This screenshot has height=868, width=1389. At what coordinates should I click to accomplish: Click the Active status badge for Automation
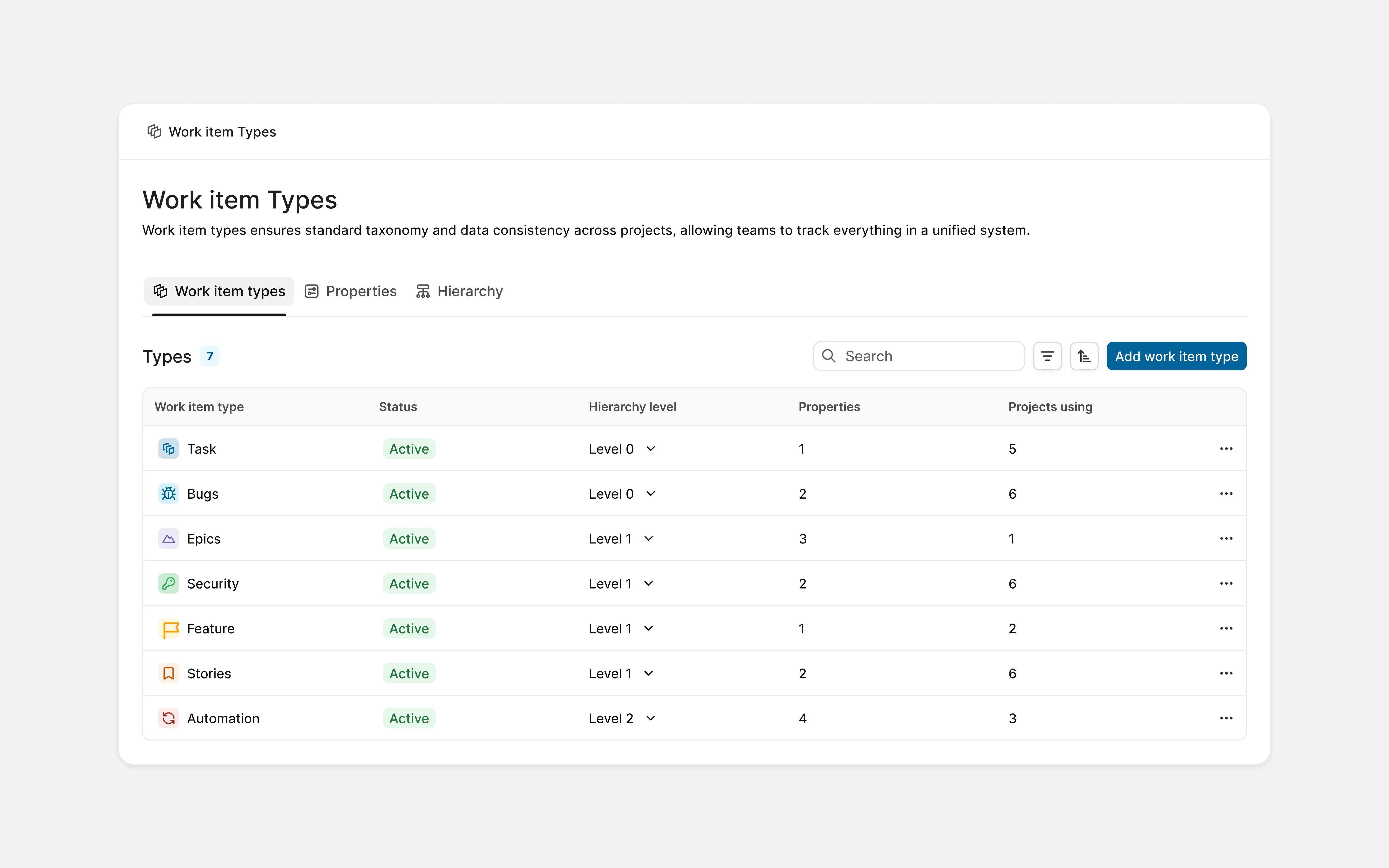(x=409, y=718)
